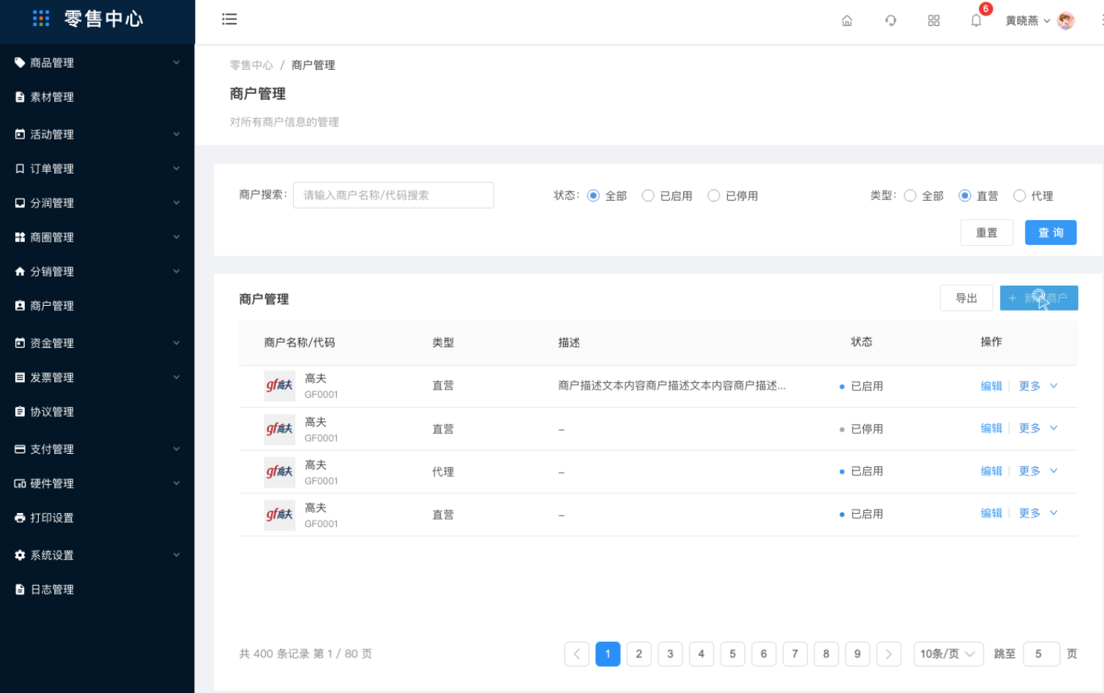Screen dimensions: 1104x693
Task: Expand the 系统设置 submenu chevron
Action: pyautogui.click(x=176, y=555)
